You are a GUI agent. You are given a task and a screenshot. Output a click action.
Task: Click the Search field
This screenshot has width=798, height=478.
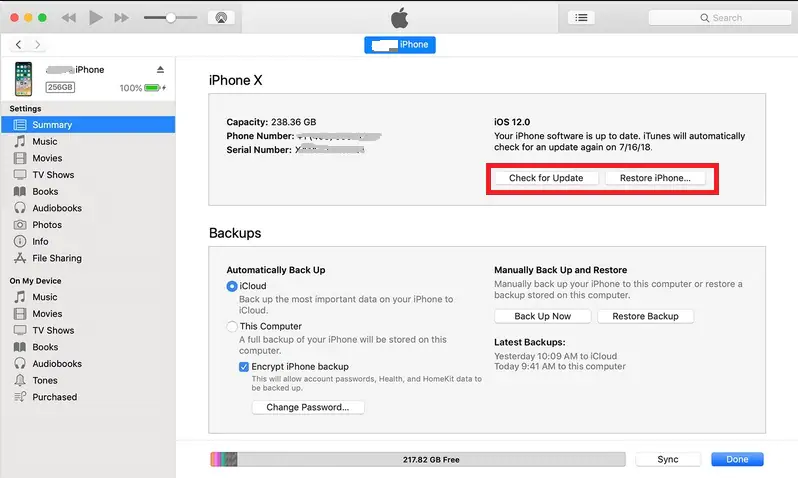click(x=720, y=18)
